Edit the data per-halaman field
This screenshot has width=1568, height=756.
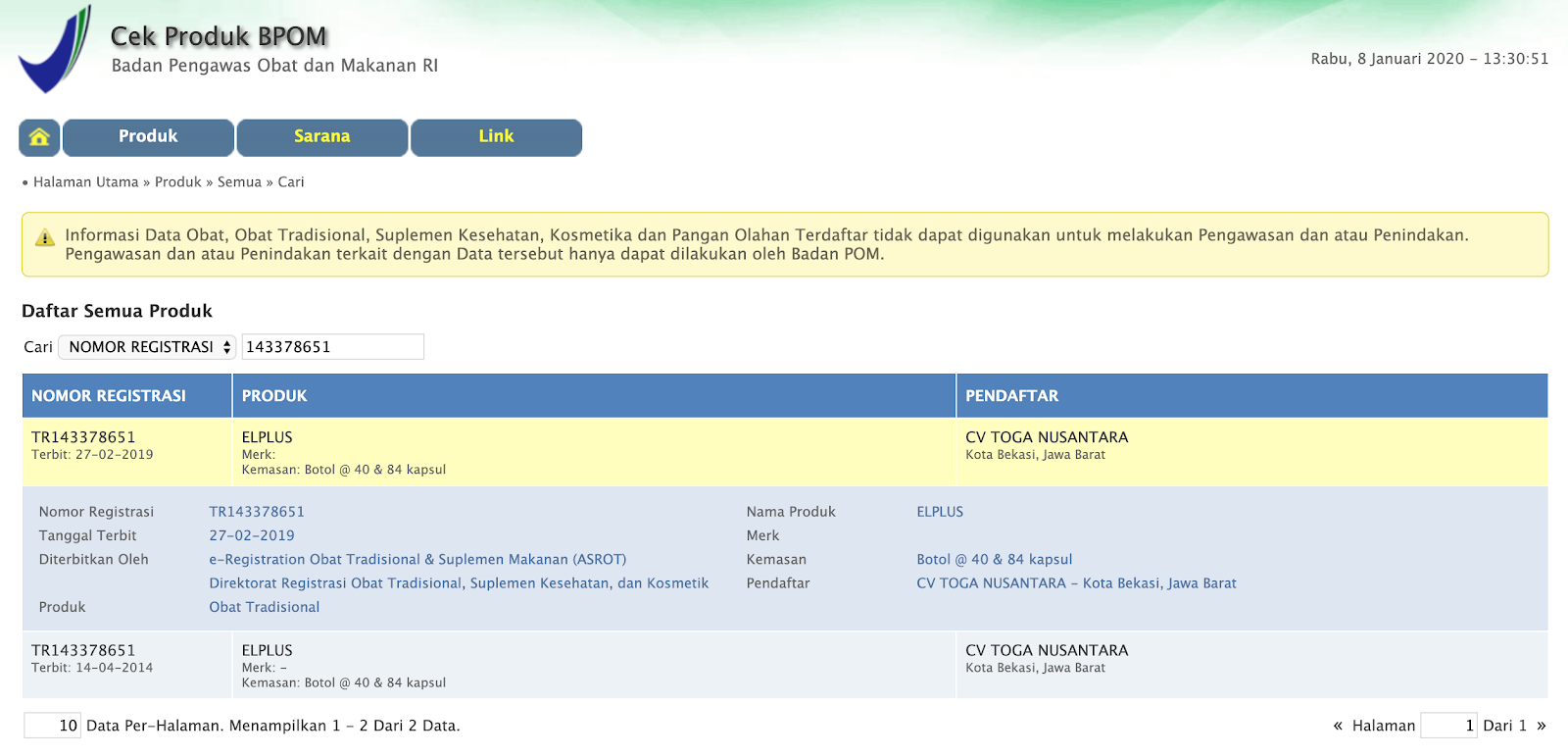tap(52, 726)
